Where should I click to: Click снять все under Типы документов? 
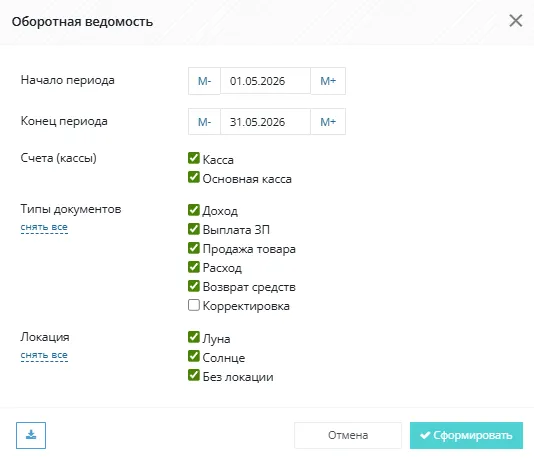pyautogui.click(x=44, y=227)
